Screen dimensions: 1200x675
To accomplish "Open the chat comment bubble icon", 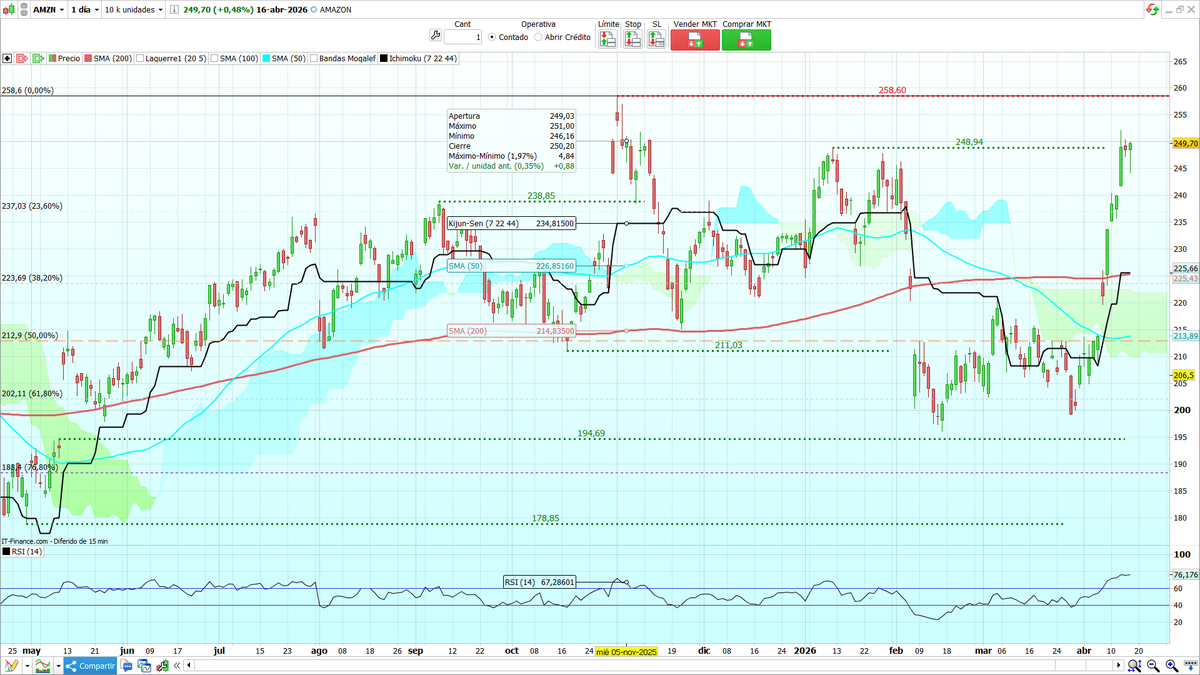I will pyautogui.click(x=127, y=666).
